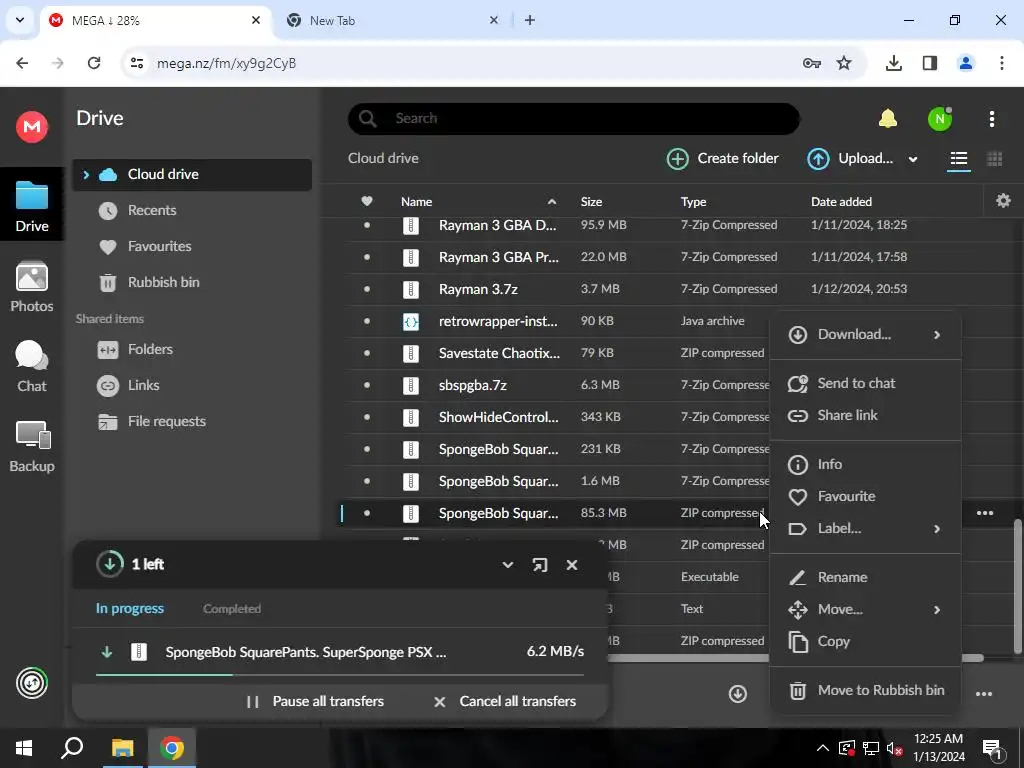The width and height of the screenshot is (1024, 768).
Task: Open shared Folders
Action: 150,349
